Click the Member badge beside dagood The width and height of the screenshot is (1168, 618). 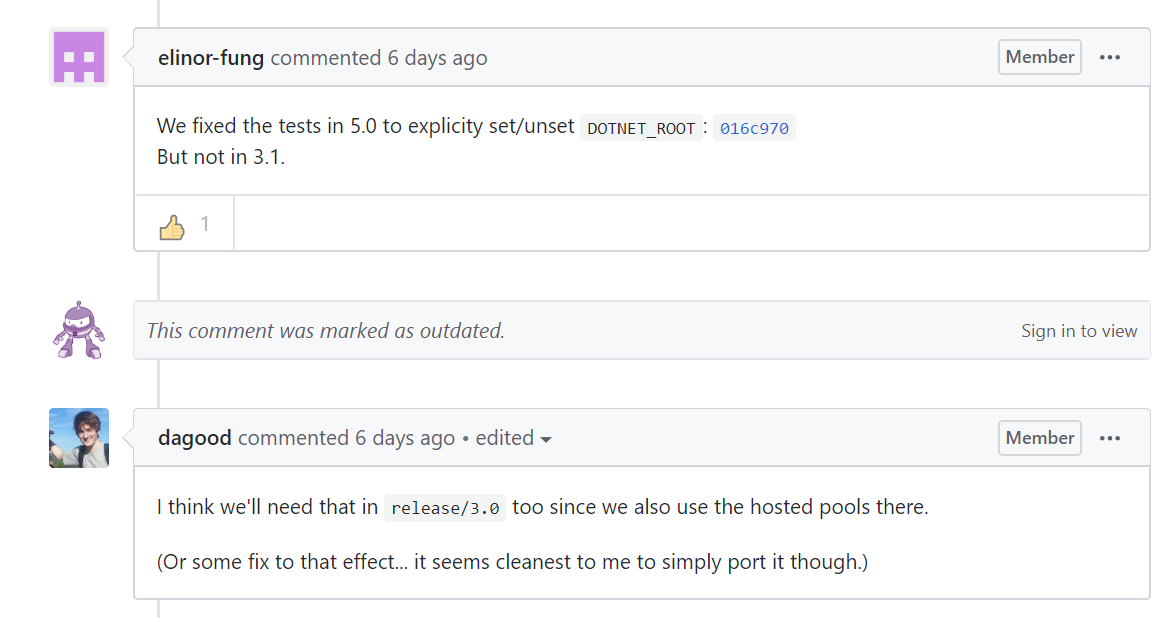tap(1039, 438)
